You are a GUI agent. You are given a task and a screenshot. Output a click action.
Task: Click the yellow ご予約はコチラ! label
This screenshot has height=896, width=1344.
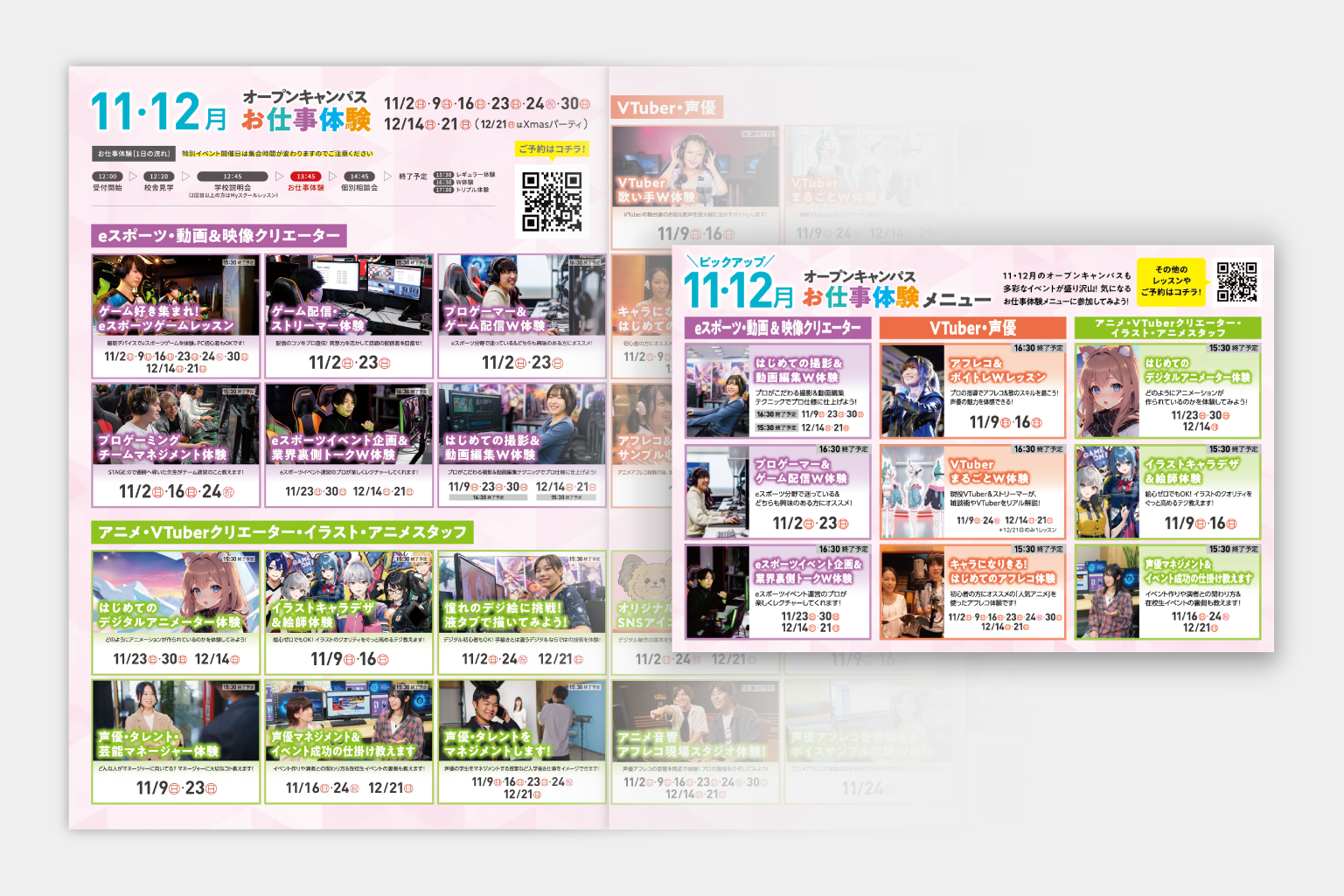[552, 149]
